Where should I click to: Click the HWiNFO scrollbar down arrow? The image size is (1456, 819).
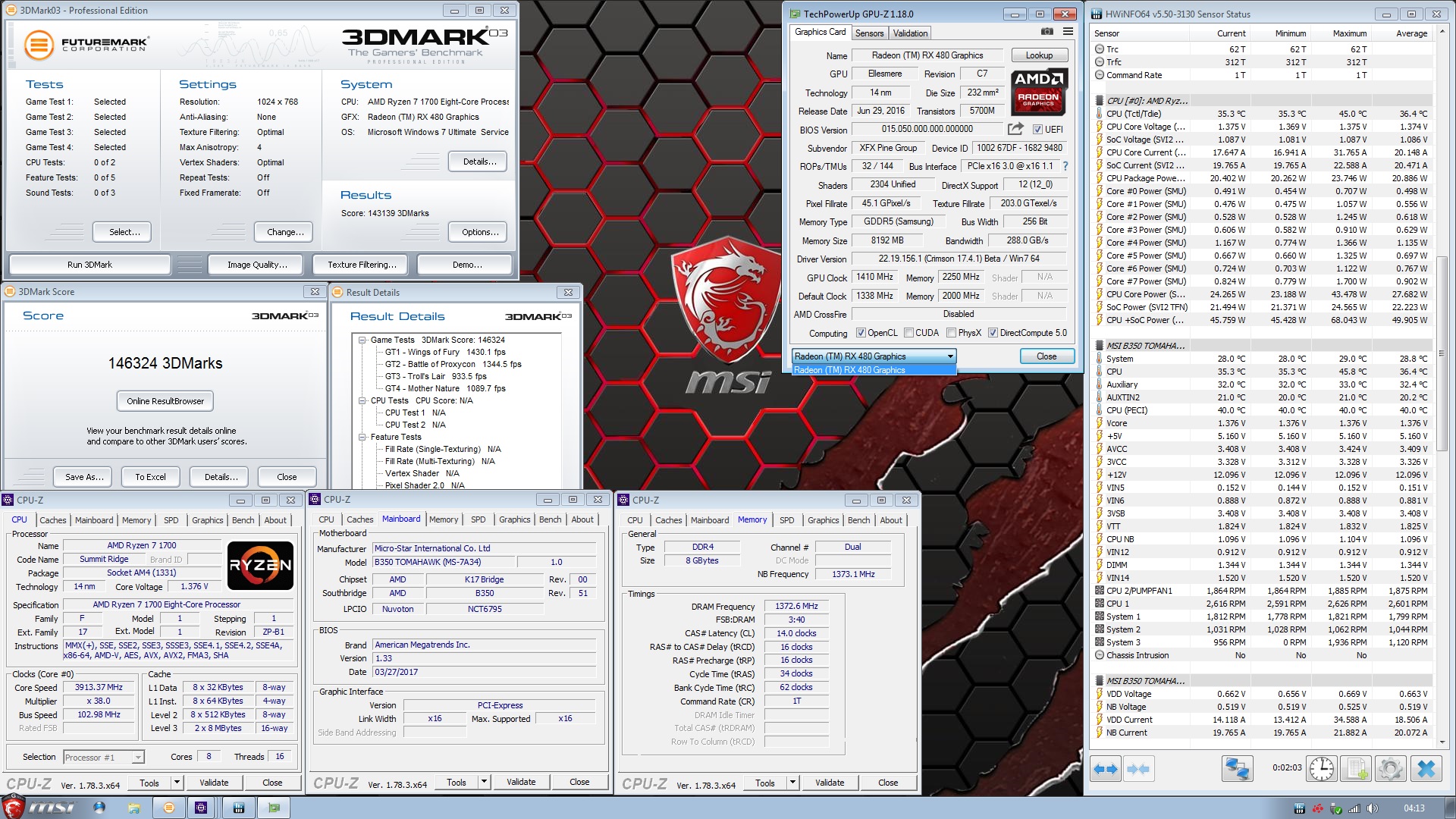1442,742
